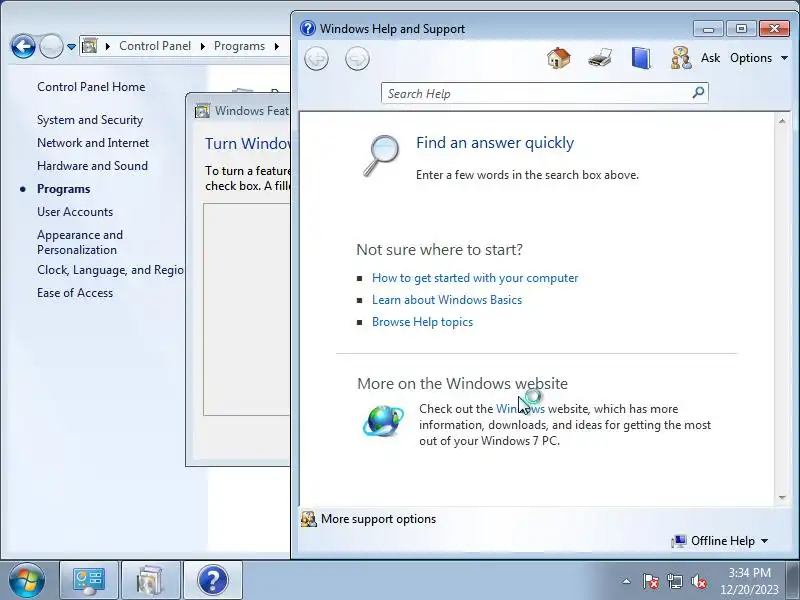Open Clock, Language, and Region category
This screenshot has height=600, width=800.
pos(110,270)
